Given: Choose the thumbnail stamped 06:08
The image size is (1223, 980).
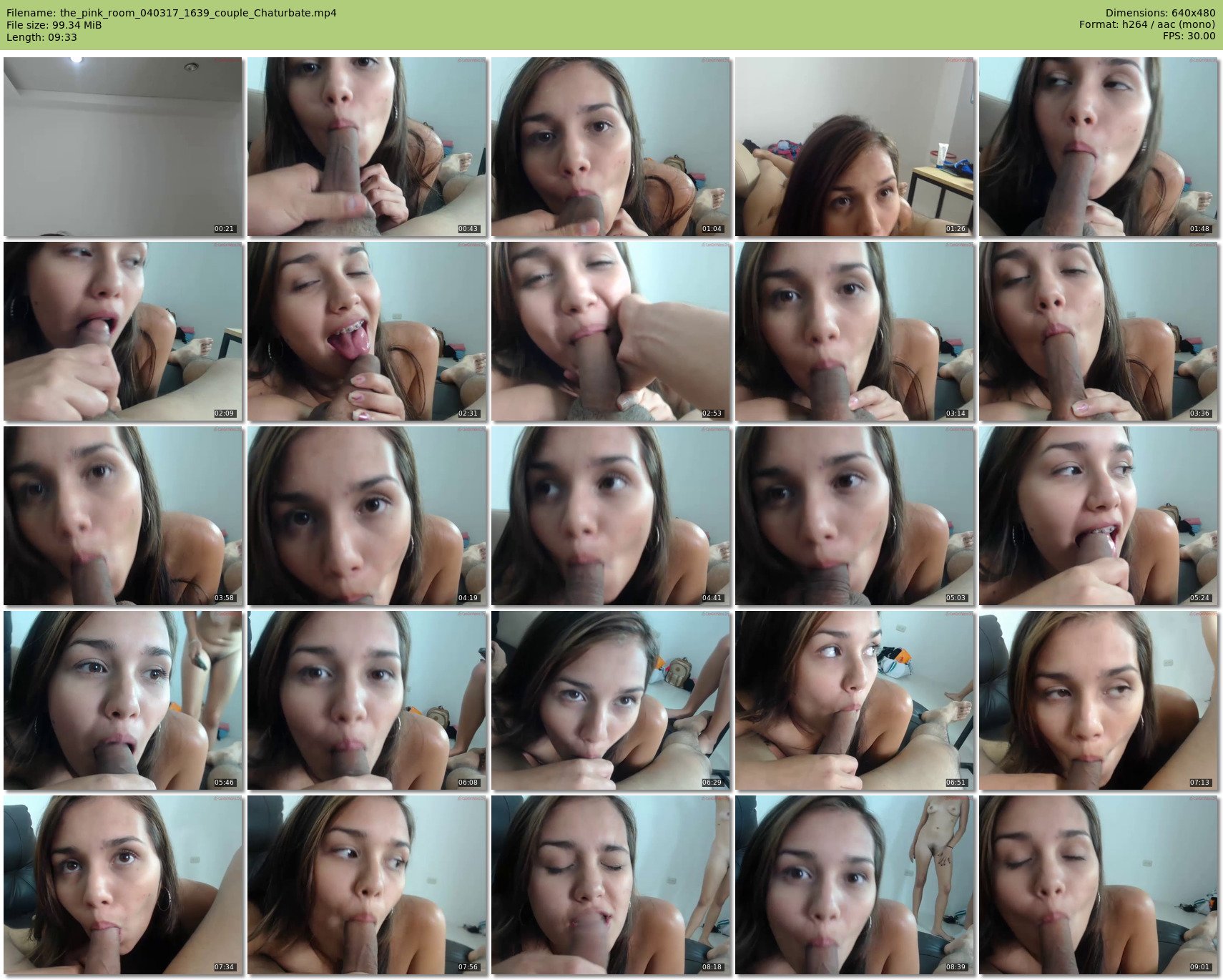Looking at the screenshot, I should [x=367, y=700].
